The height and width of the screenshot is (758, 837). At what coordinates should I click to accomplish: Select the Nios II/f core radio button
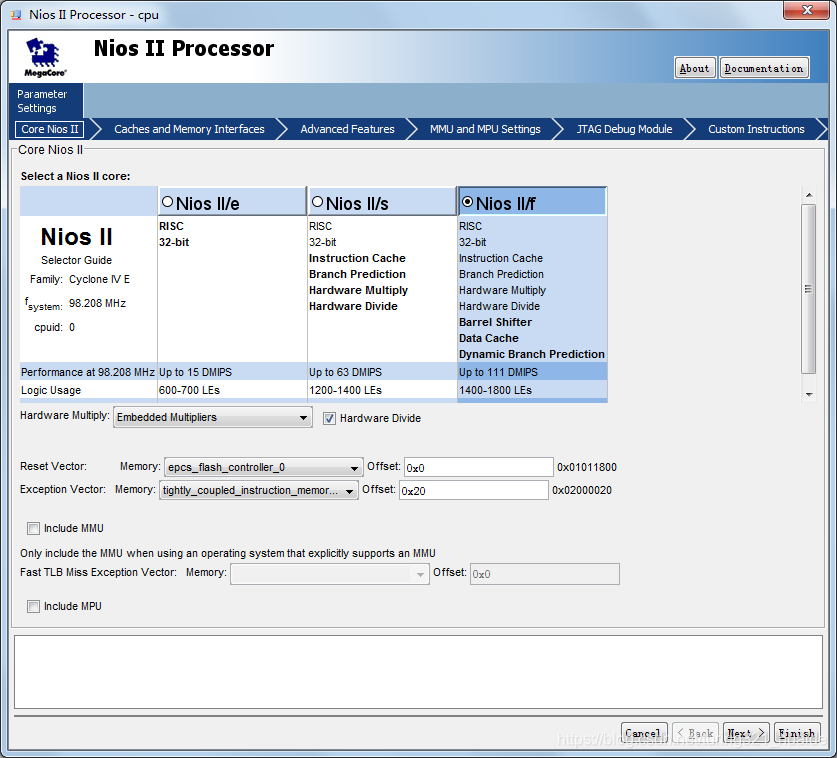pos(467,202)
